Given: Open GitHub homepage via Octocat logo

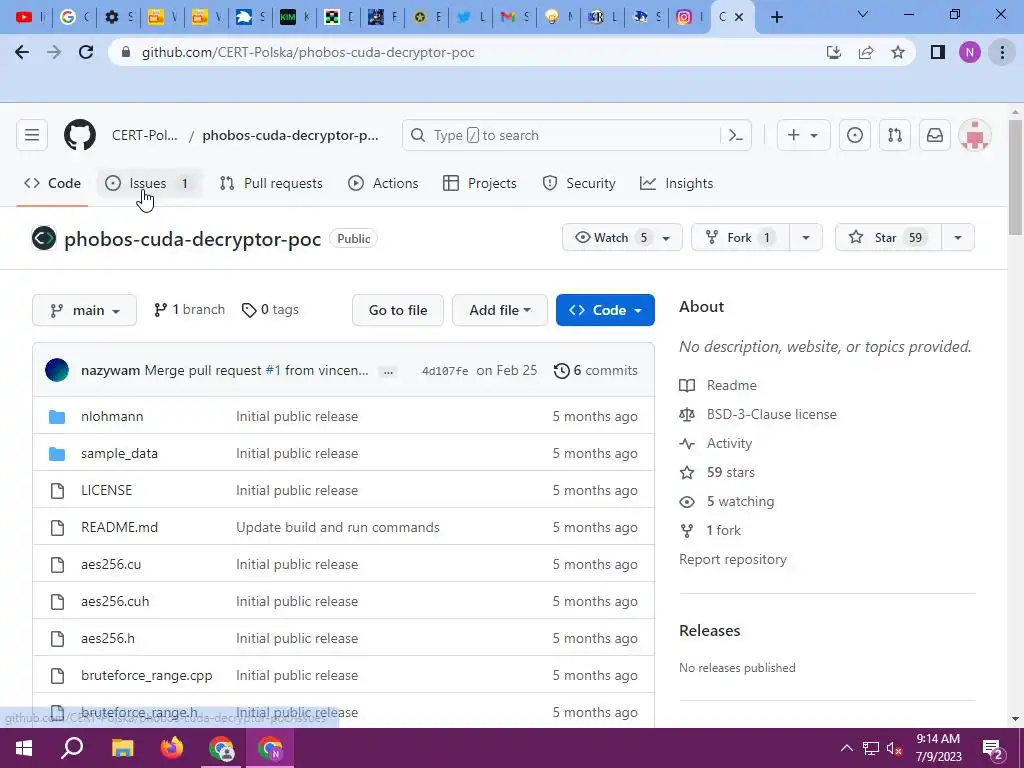Looking at the screenshot, I should coord(80,135).
